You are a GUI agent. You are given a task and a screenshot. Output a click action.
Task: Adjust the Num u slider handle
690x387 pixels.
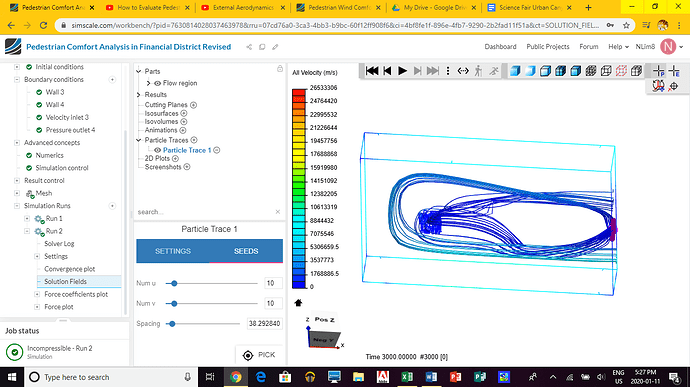pyautogui.click(x=174, y=284)
